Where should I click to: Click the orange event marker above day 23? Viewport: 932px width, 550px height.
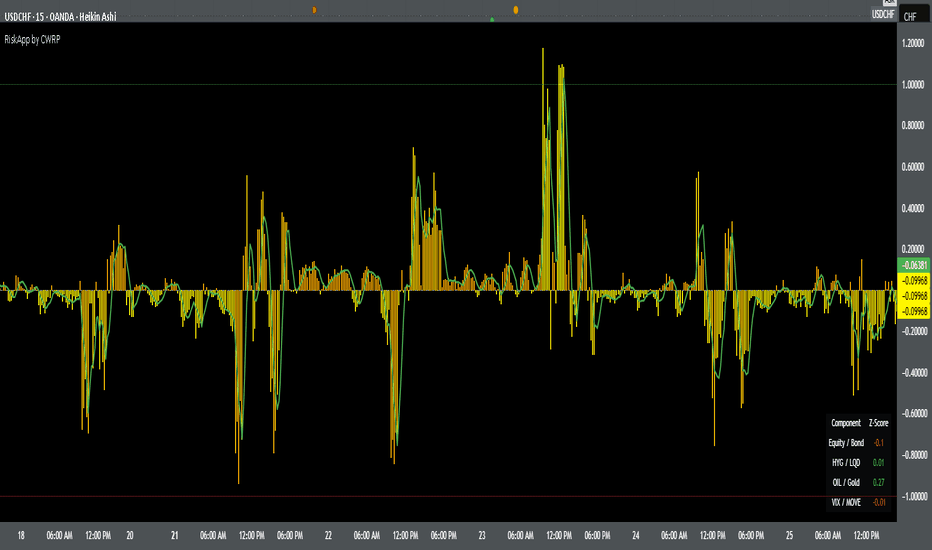click(516, 10)
